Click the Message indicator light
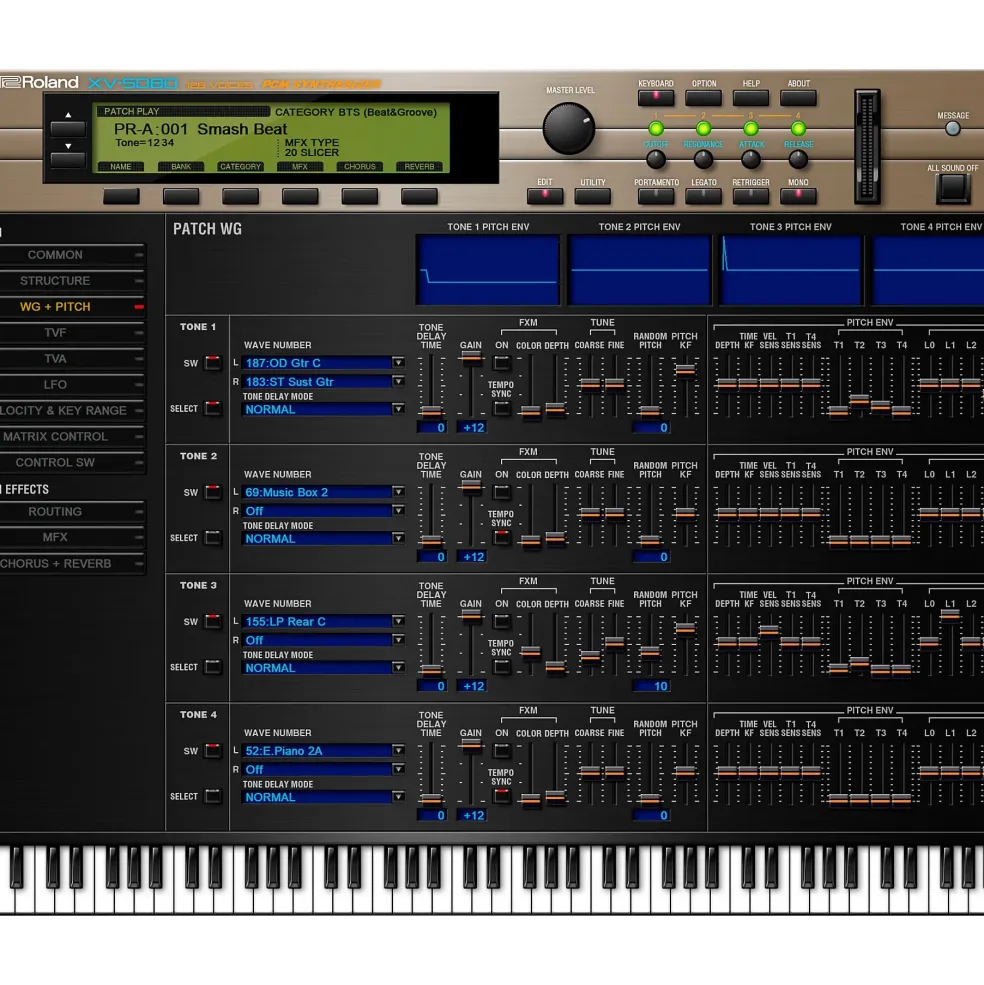The height and width of the screenshot is (985, 984). (x=953, y=129)
